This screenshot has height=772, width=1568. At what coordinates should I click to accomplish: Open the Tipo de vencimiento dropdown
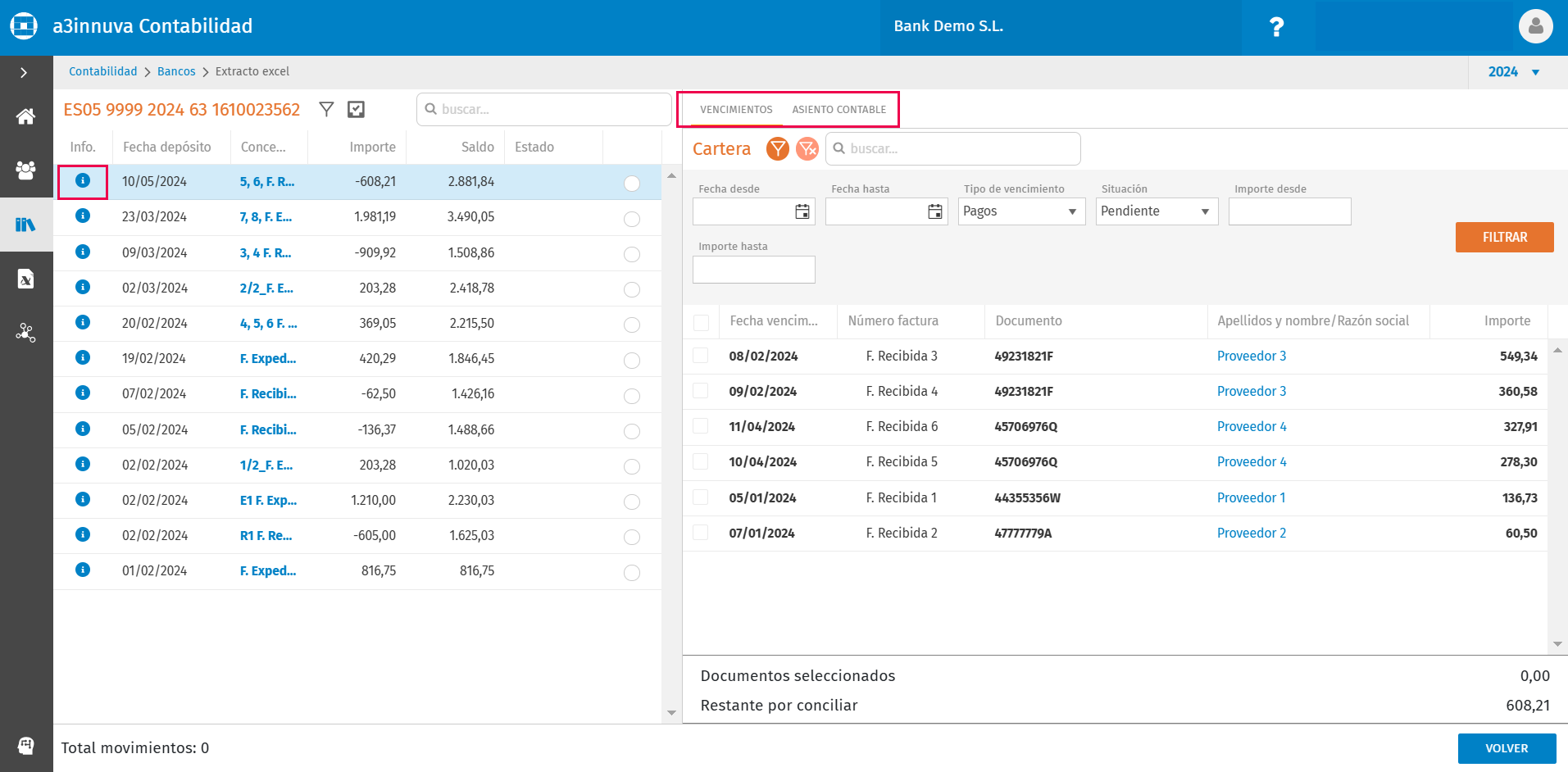point(1021,211)
